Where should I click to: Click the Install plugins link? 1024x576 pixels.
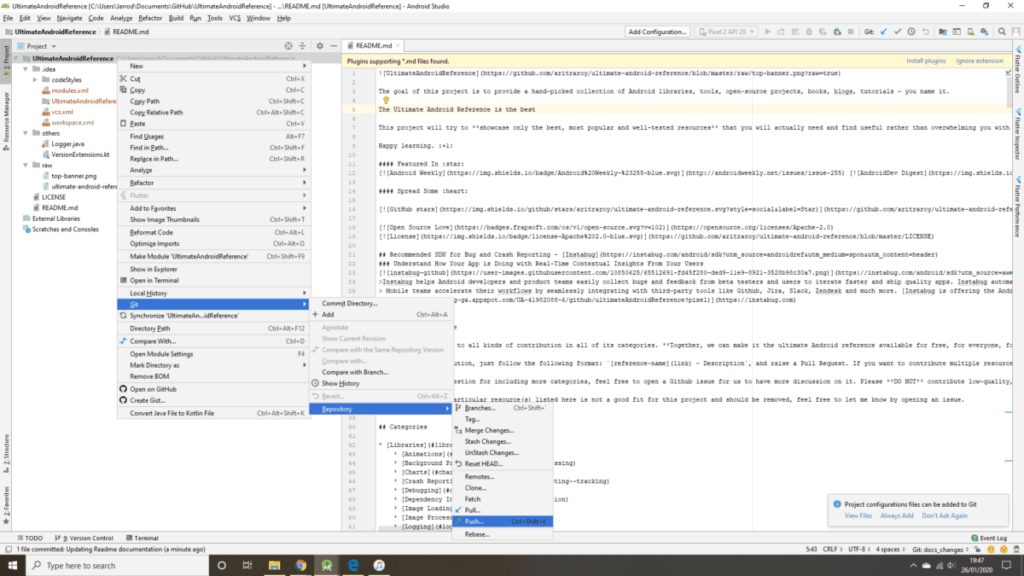click(925, 61)
